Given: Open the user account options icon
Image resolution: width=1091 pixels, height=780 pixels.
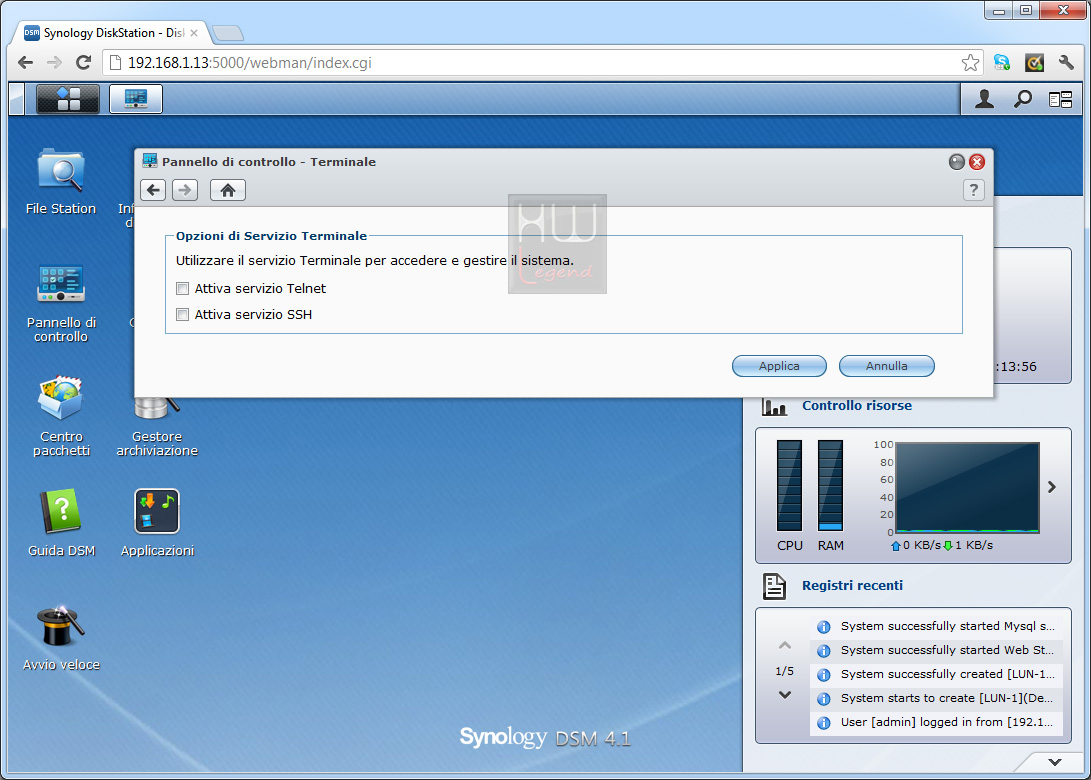Looking at the screenshot, I should pos(984,99).
